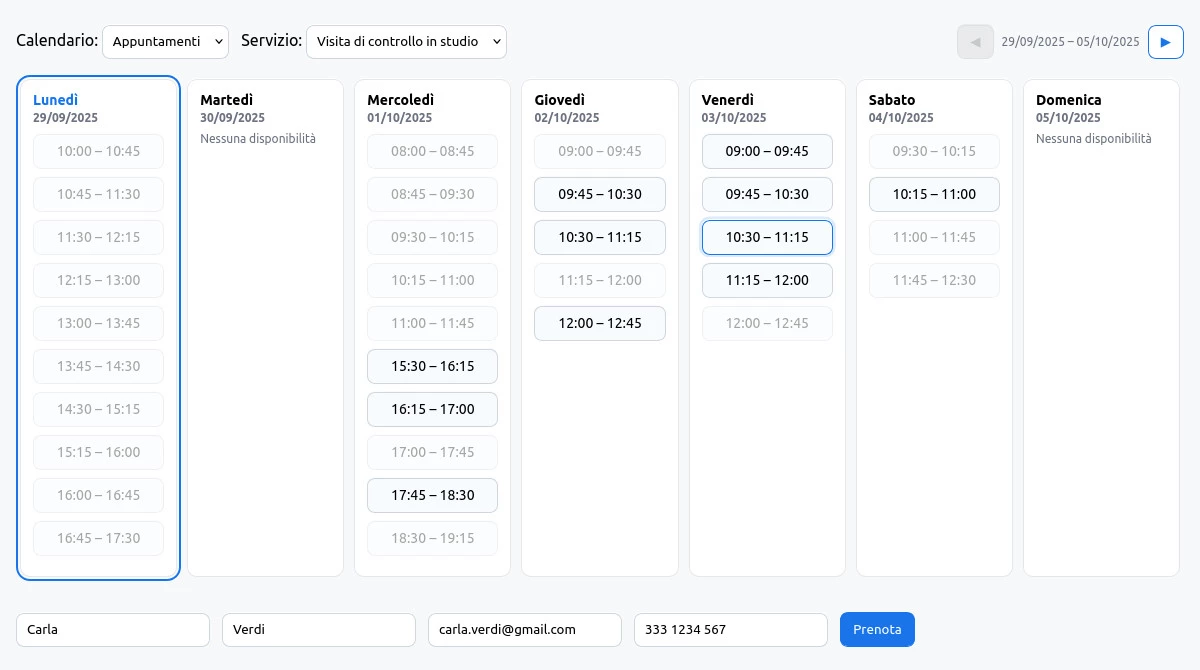Focus the surname field with Verdi
Viewport: 1200px width, 670px height.
[x=319, y=630]
